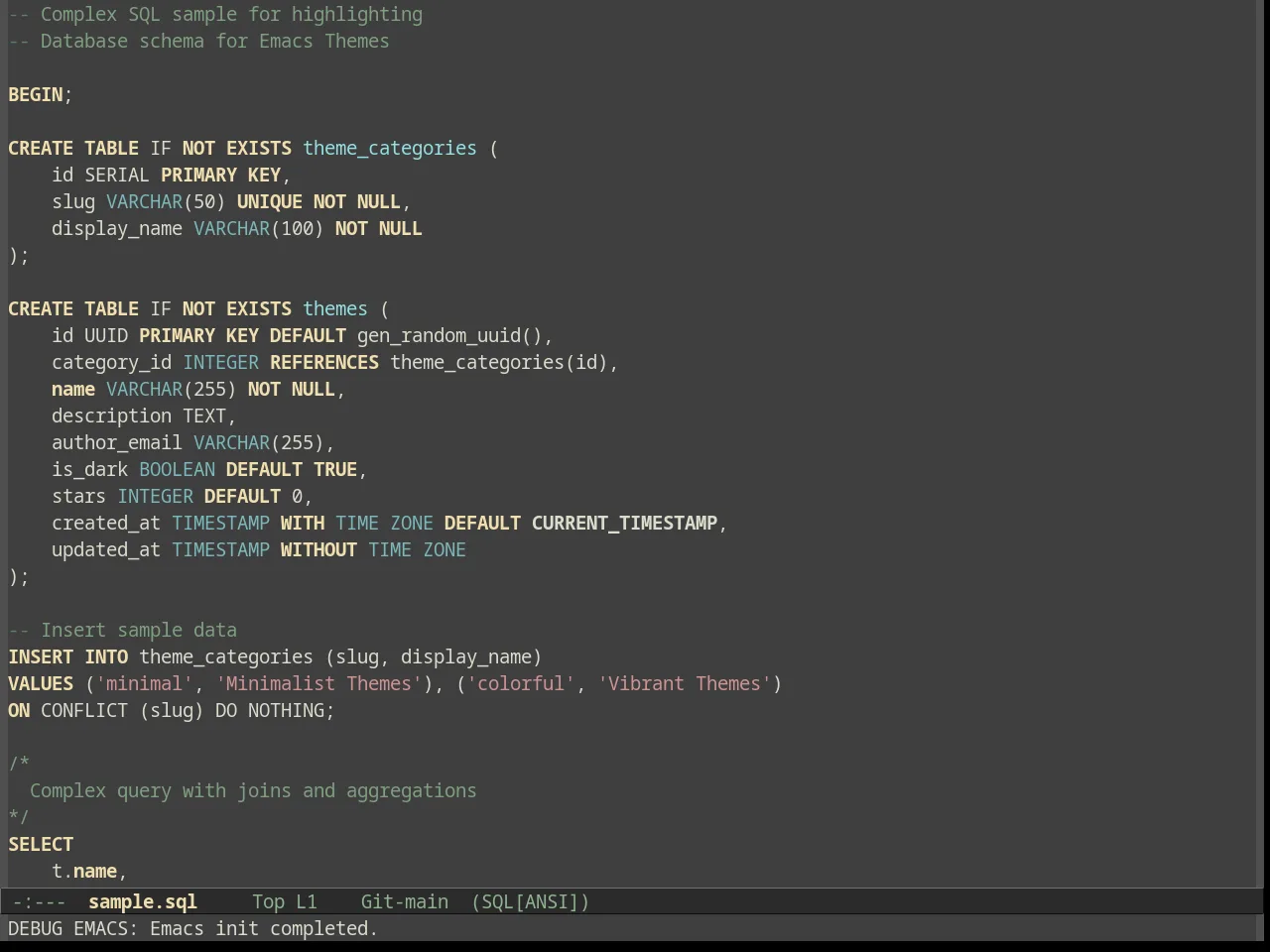Click the -:--- buffer status indicator
The image size is (1270, 952).
click(40, 902)
